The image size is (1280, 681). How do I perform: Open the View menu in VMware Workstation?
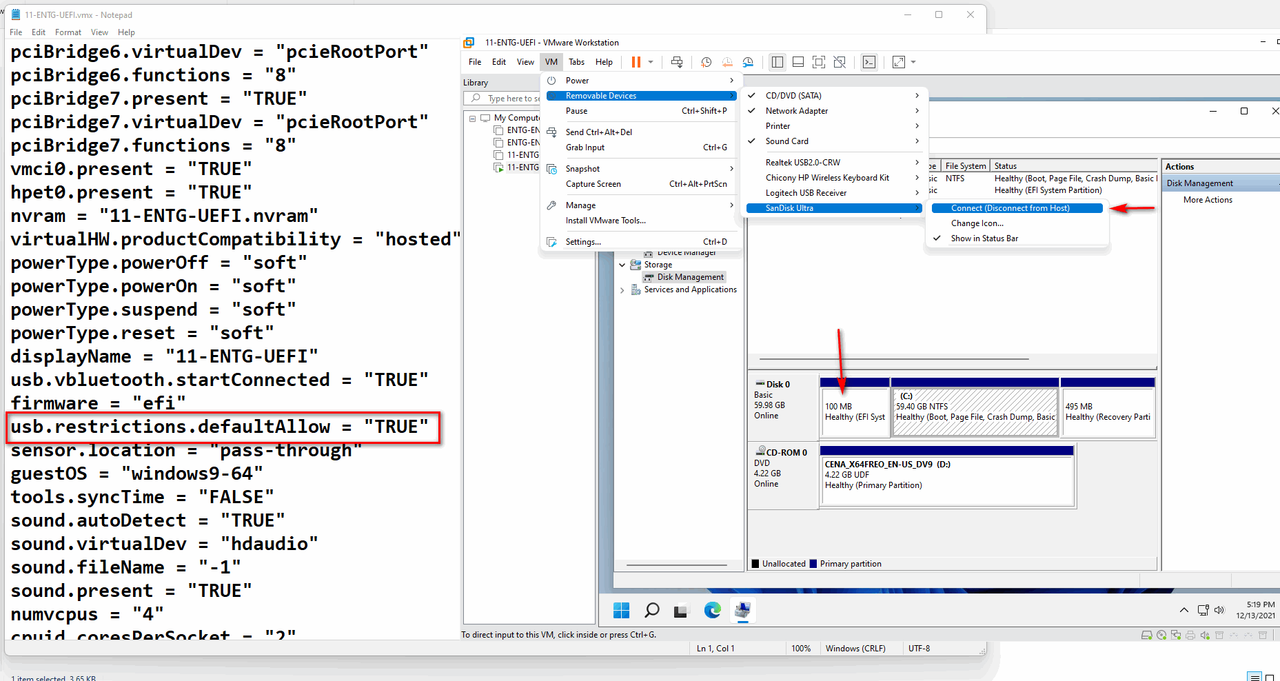pos(525,62)
